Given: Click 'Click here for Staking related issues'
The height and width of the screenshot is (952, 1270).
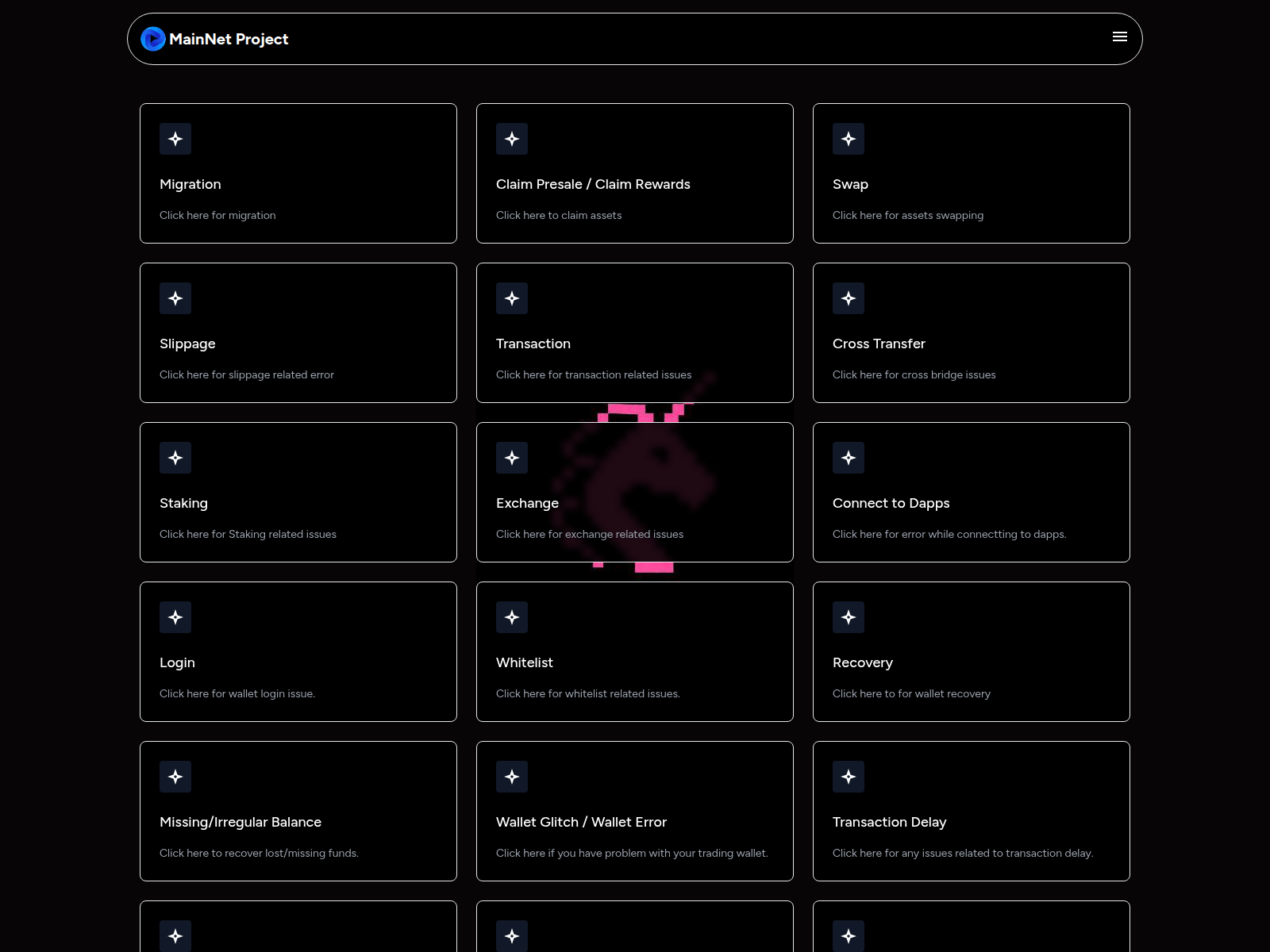Looking at the screenshot, I should tap(248, 534).
